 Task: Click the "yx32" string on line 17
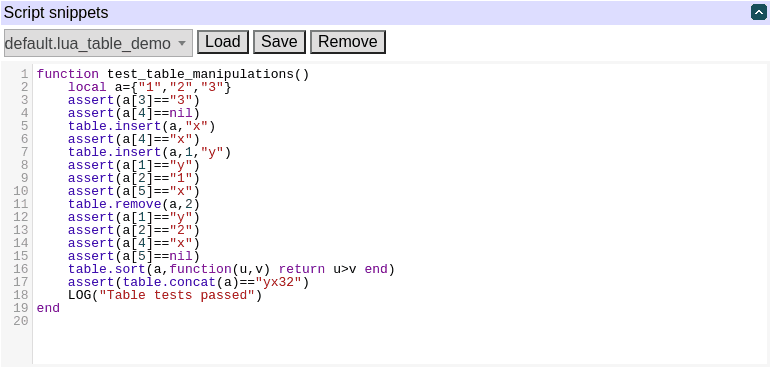(278, 283)
